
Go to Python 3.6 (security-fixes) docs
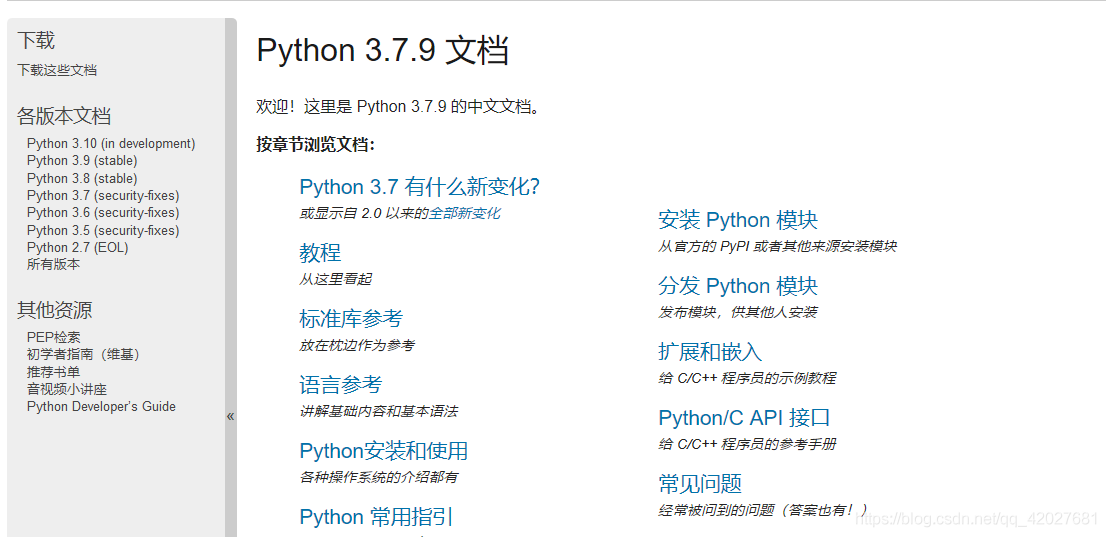[x=103, y=213]
